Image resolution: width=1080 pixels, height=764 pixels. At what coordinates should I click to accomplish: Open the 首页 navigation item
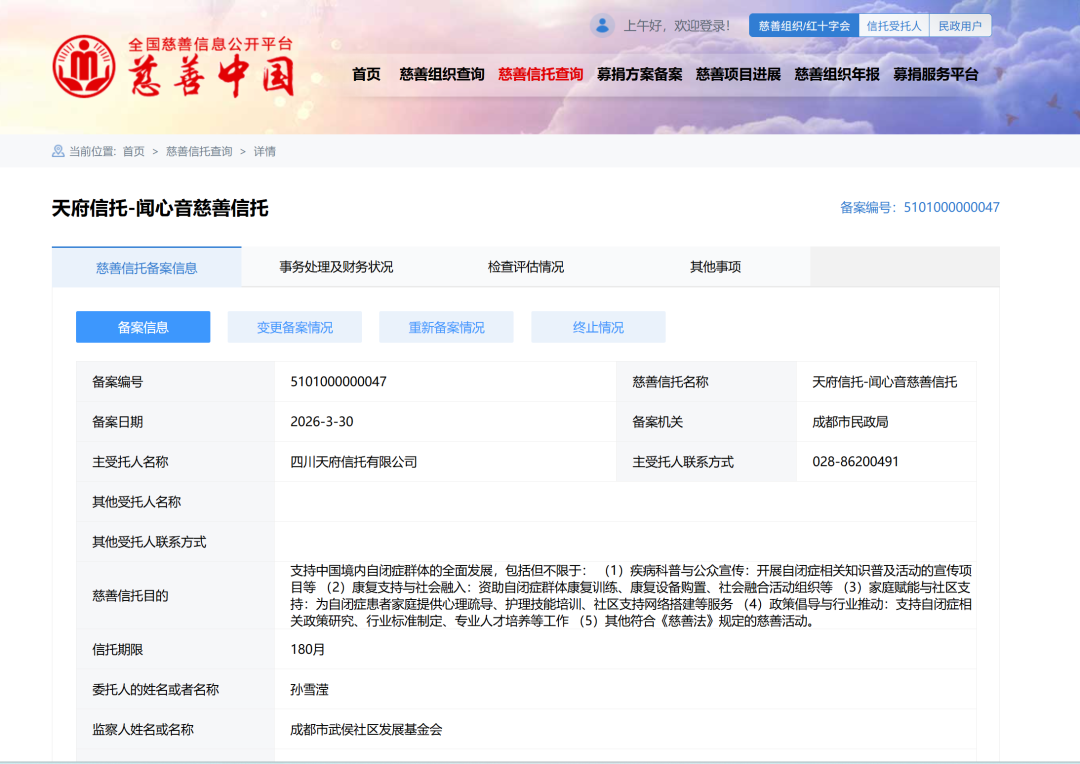[366, 74]
